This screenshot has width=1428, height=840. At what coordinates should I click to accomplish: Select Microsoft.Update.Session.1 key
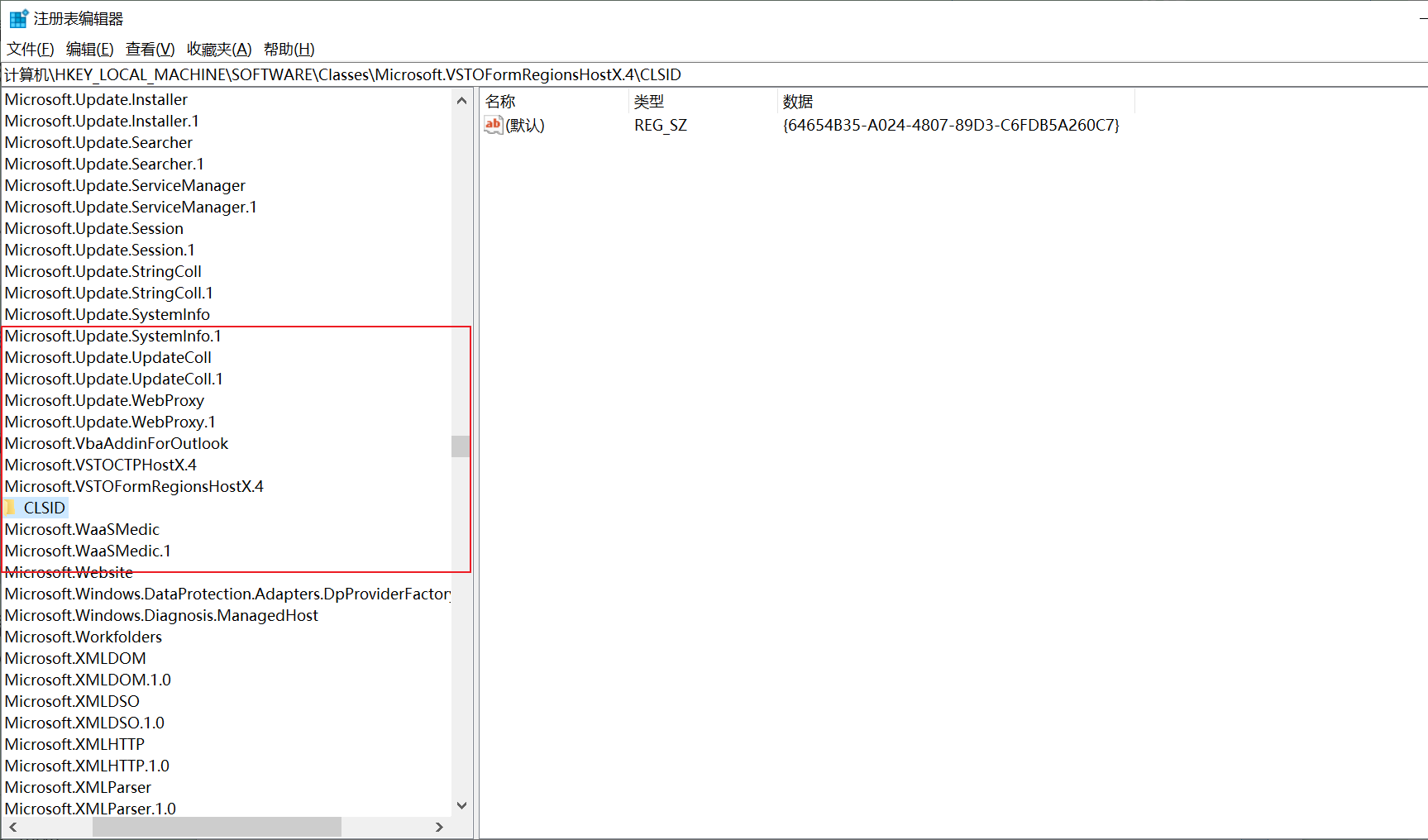point(100,250)
